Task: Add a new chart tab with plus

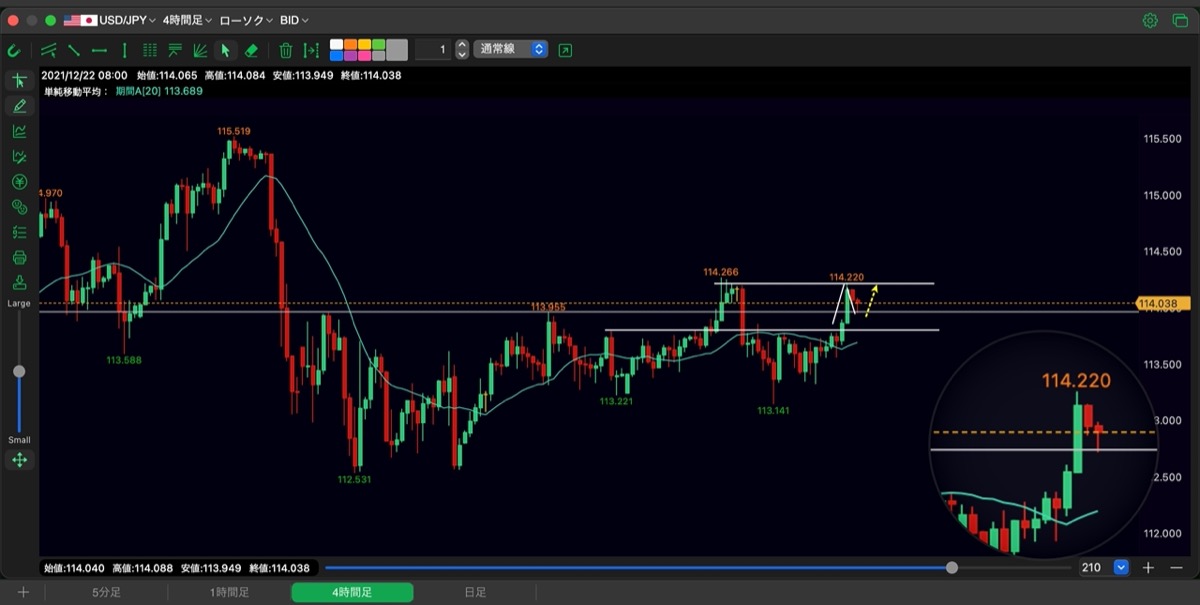Action: tap(23, 592)
